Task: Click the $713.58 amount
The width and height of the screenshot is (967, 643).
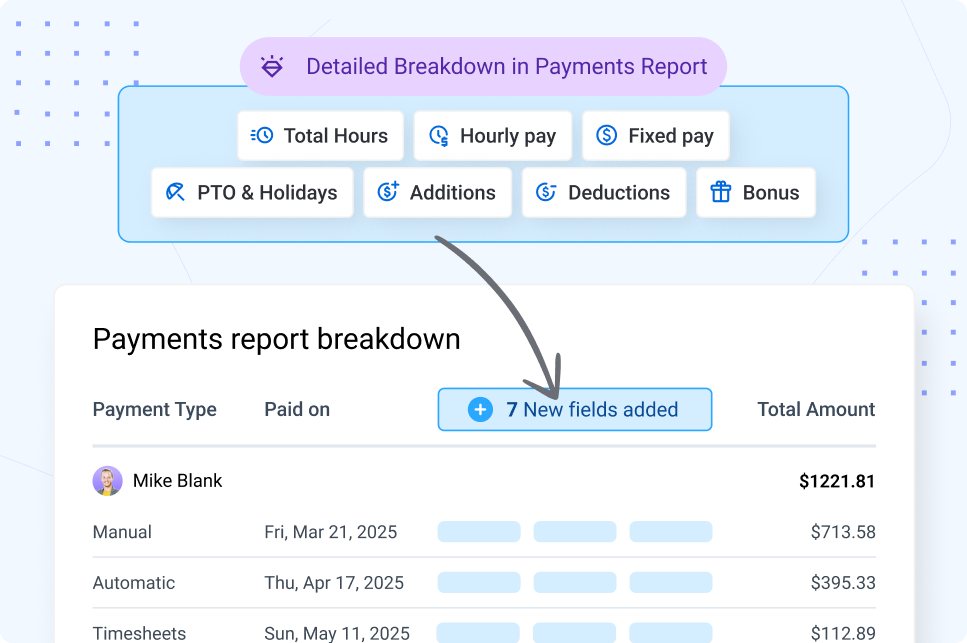Action: [842, 532]
